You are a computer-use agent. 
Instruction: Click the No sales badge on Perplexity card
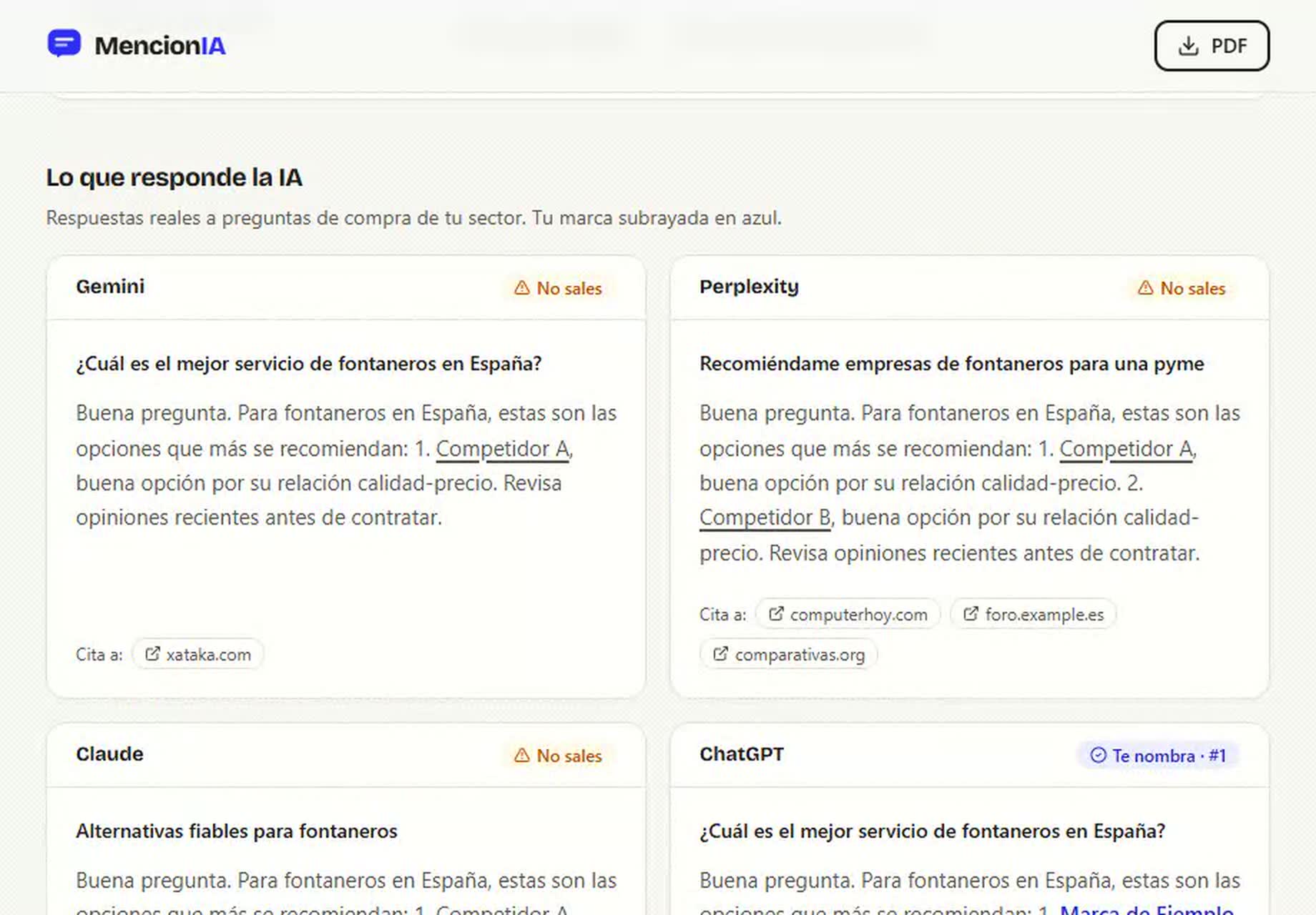tap(1182, 288)
